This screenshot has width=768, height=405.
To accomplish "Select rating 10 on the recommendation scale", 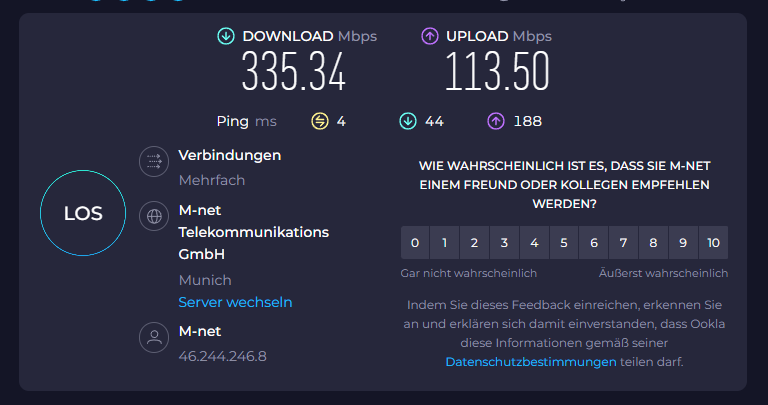I will point(713,242).
